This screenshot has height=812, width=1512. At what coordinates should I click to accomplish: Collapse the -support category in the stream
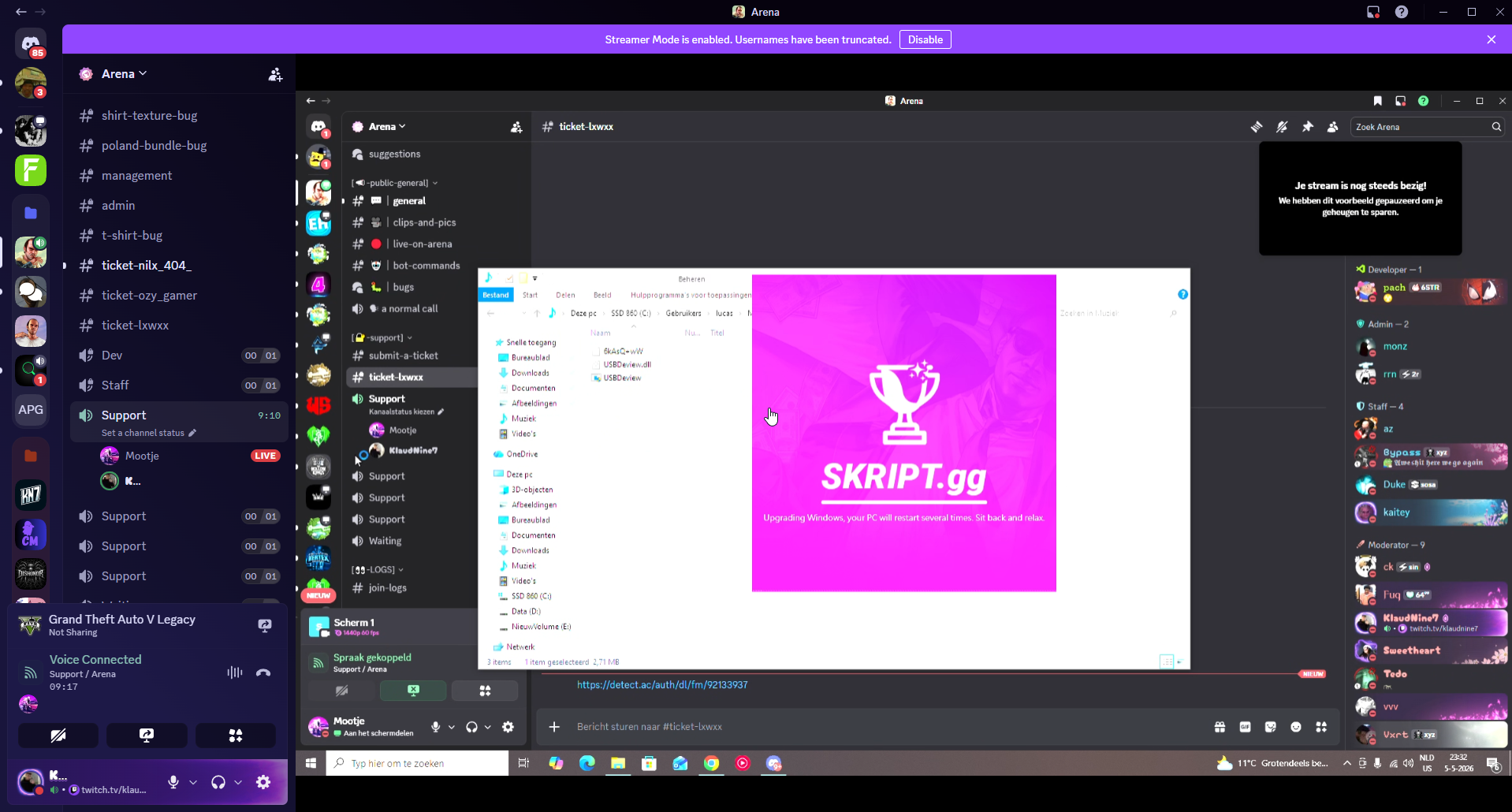pyautogui.click(x=382, y=337)
